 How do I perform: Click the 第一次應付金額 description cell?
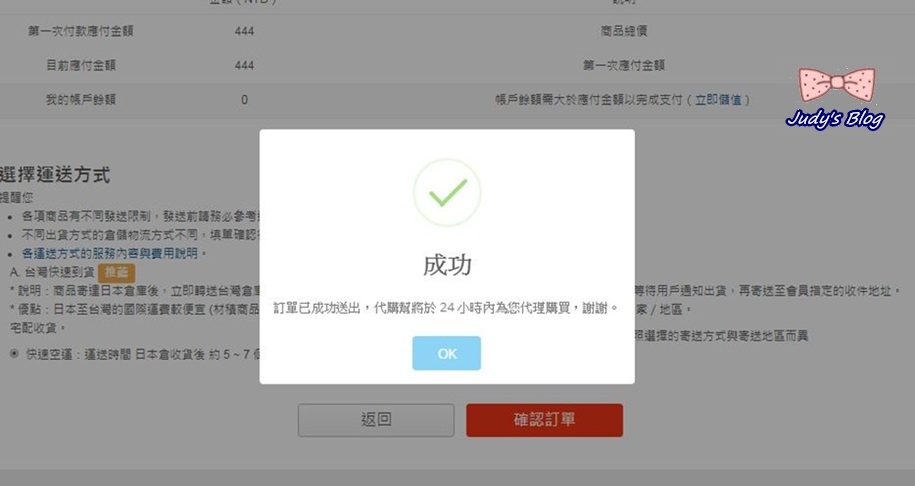(x=624, y=65)
